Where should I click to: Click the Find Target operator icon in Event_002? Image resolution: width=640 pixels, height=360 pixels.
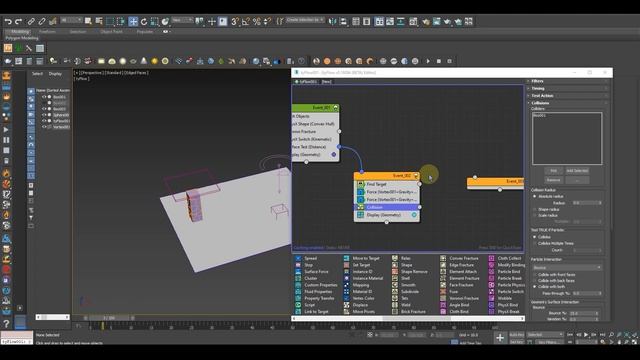pyautogui.click(x=360, y=184)
